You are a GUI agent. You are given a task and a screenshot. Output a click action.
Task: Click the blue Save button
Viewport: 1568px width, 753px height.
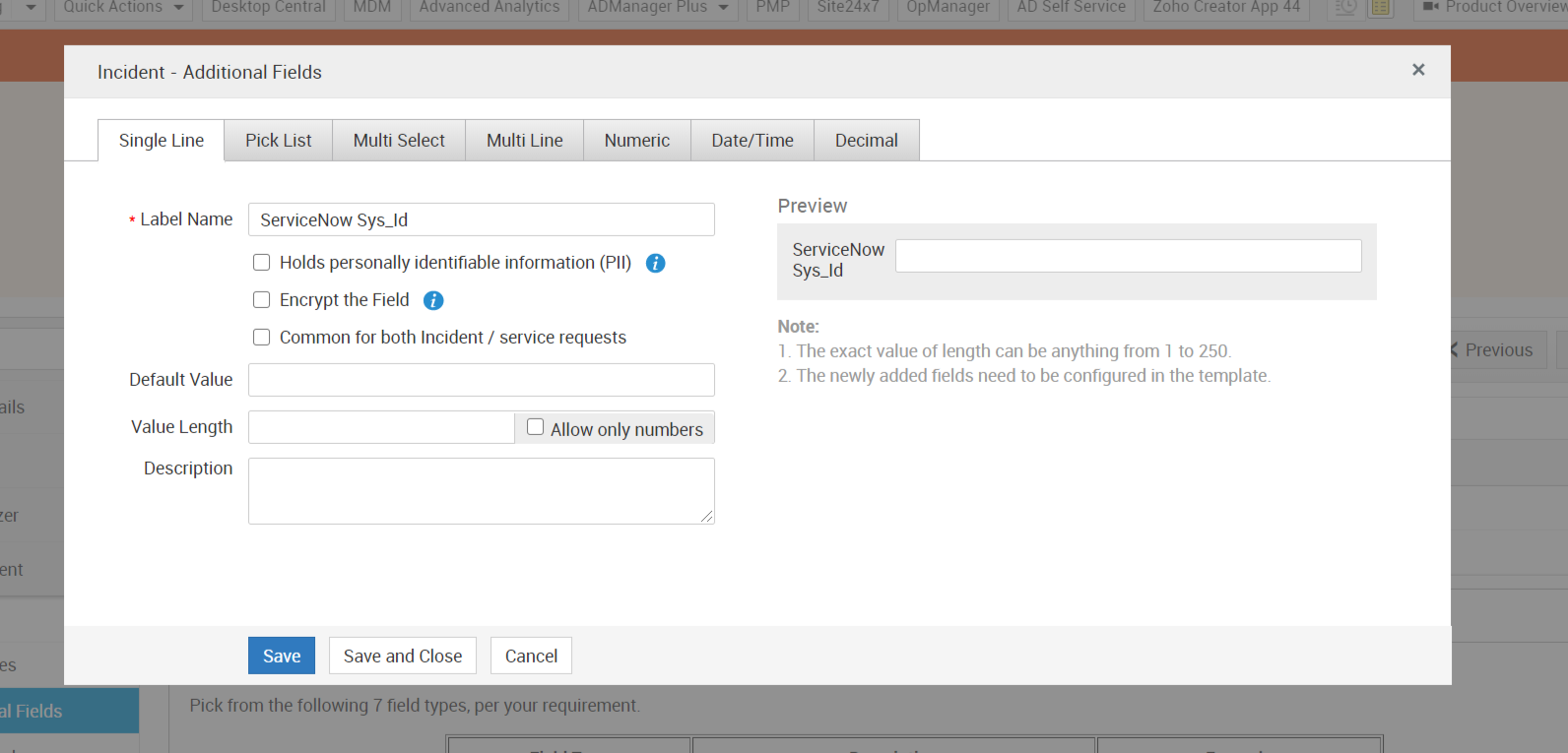click(x=282, y=656)
